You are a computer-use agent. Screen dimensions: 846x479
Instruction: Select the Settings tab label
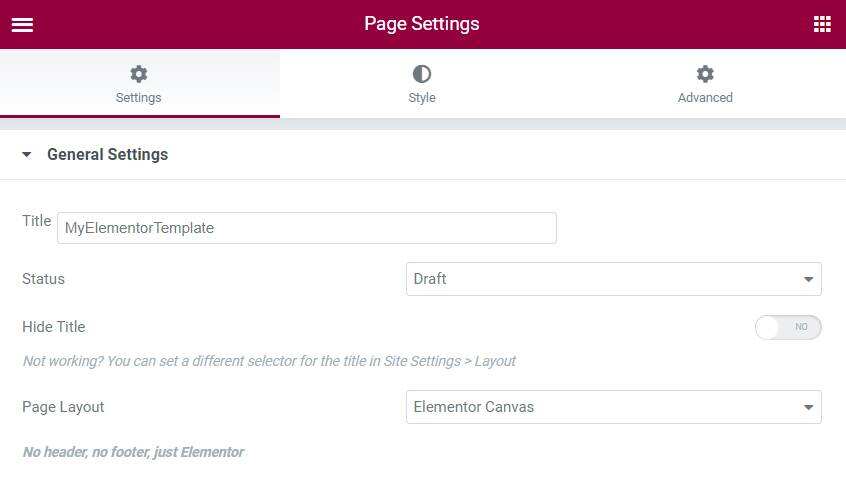pyautogui.click(x=139, y=98)
